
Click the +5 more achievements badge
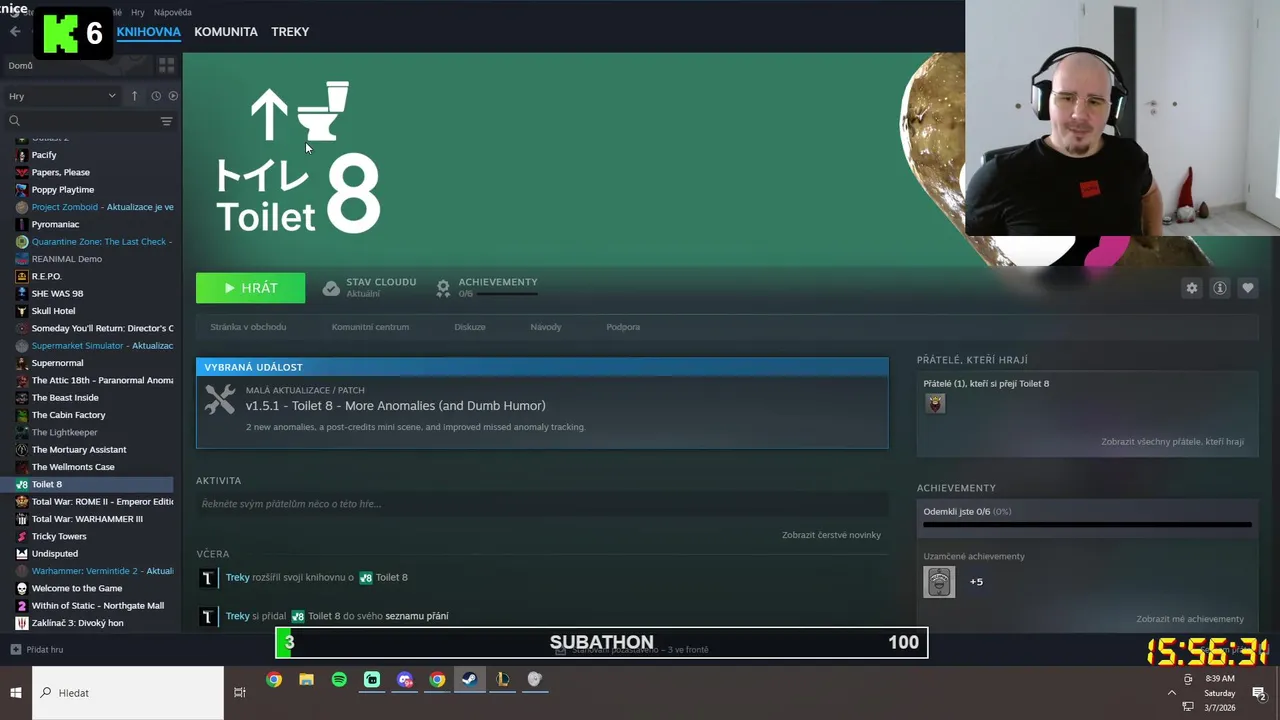click(x=976, y=582)
